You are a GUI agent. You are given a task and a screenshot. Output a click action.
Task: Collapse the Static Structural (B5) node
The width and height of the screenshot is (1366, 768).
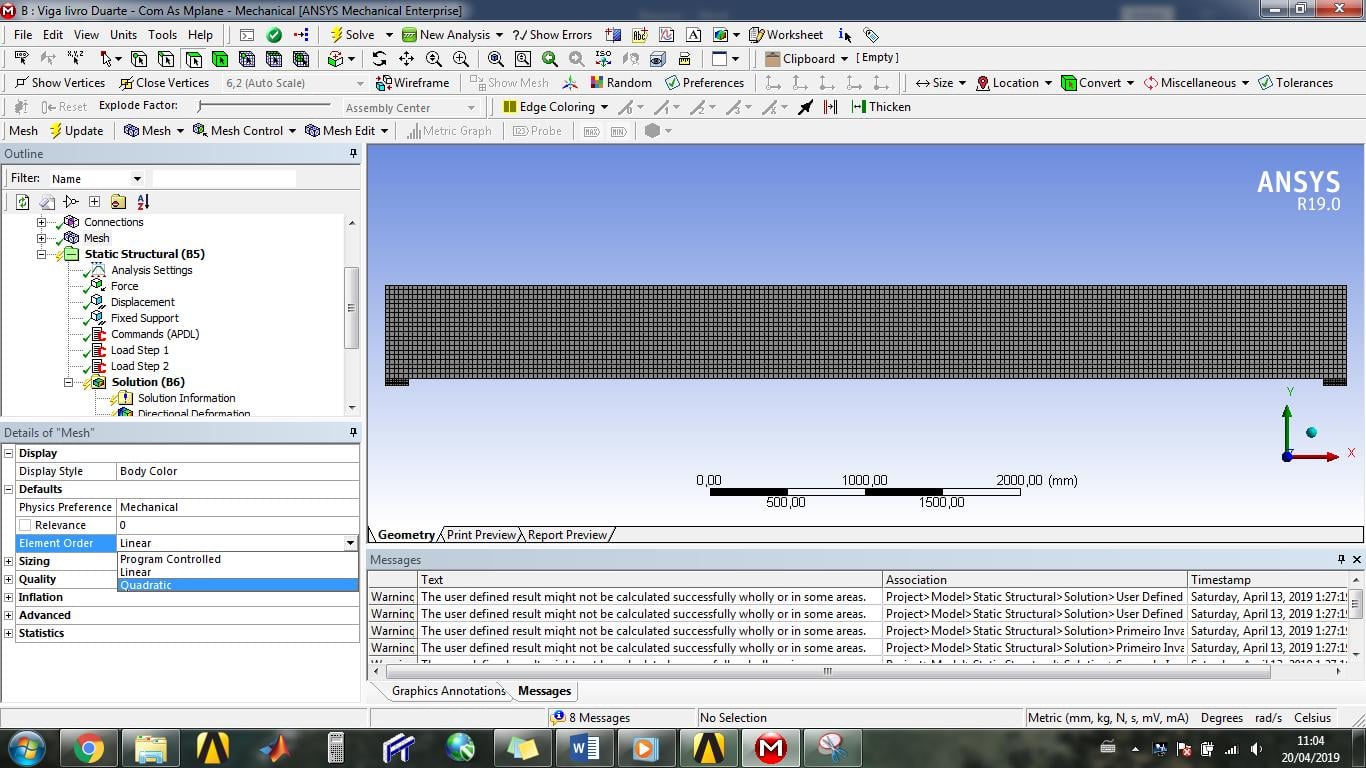click(x=42, y=254)
